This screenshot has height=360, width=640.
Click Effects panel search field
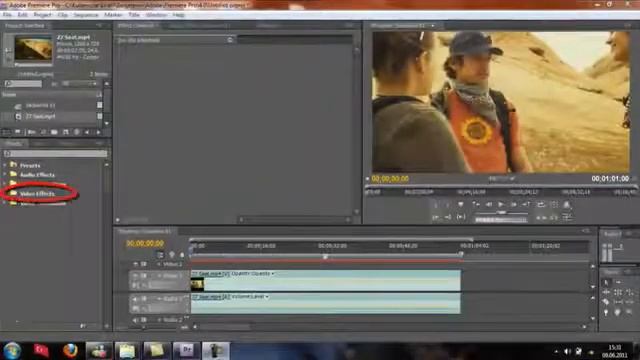coord(56,153)
